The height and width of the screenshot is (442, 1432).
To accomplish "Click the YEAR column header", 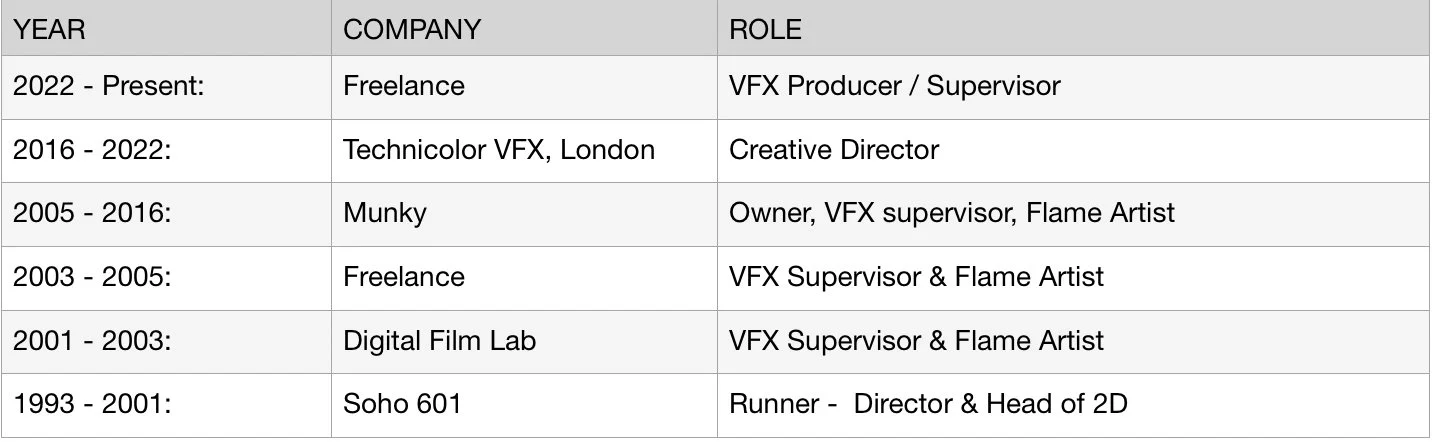I will pyautogui.click(x=49, y=29).
